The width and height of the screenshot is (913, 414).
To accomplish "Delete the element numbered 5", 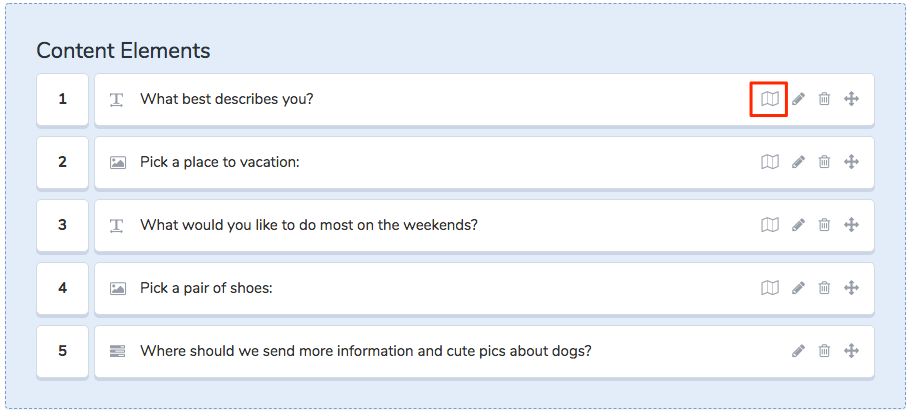I will pyautogui.click(x=824, y=351).
